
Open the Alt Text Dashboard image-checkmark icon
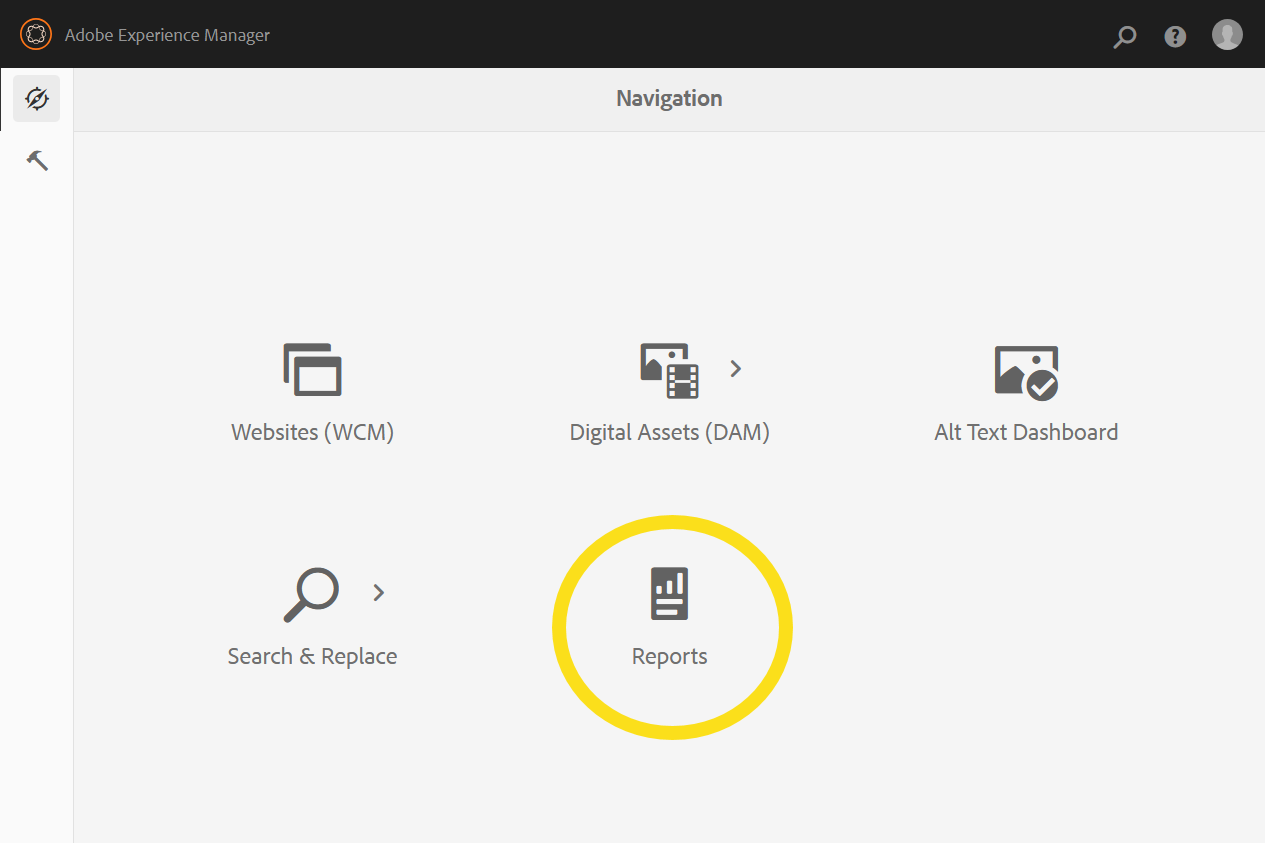click(1026, 372)
